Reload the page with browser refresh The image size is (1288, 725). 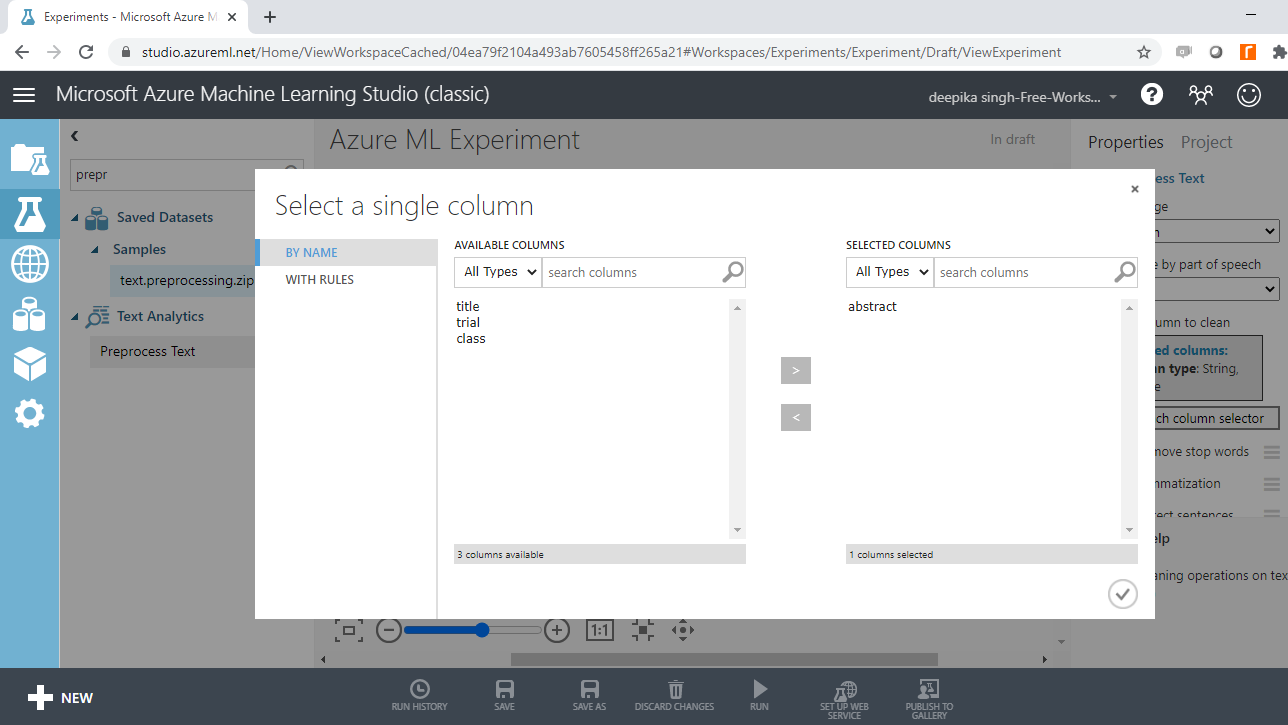coord(86,52)
